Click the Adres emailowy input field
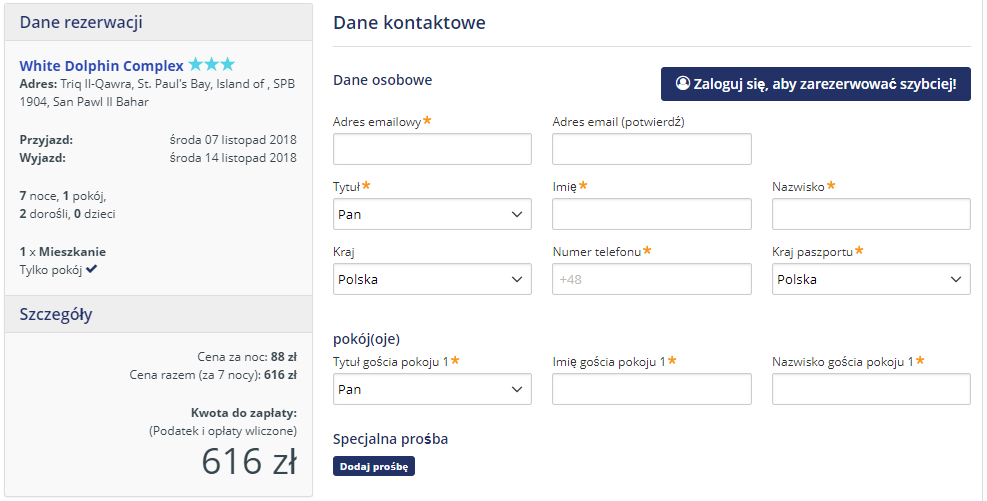Image resolution: width=987 pixels, height=501 pixels. 432,149
